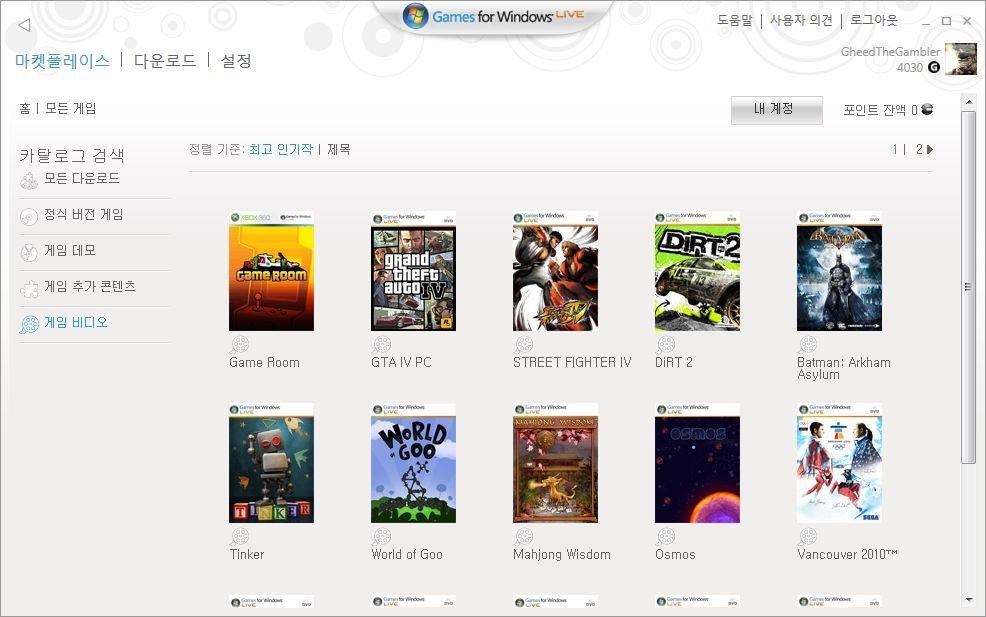Click the 게임 비디오 film reel icon
This screenshot has width=986, height=617.
(x=29, y=324)
